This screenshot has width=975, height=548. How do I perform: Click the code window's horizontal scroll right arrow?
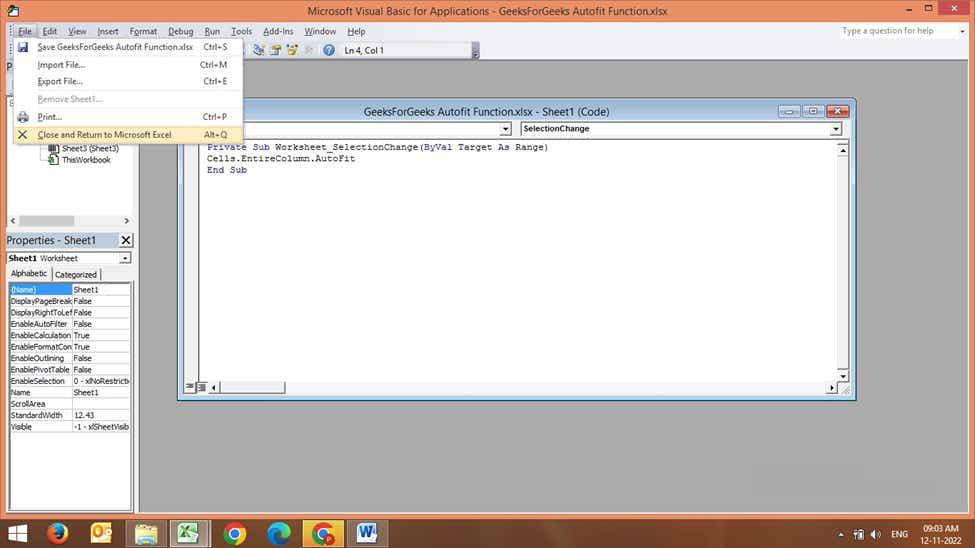tap(831, 388)
